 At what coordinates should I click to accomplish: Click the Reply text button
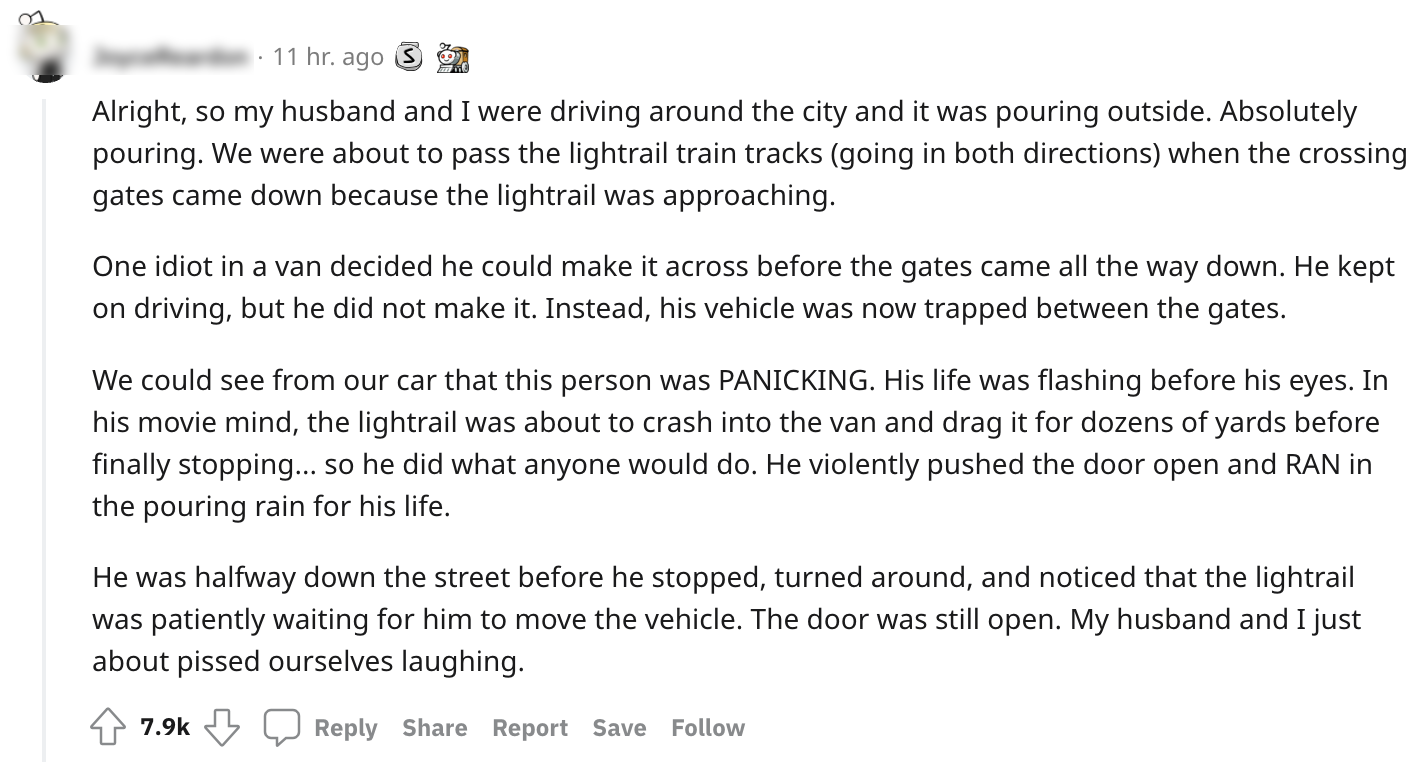coord(345,728)
